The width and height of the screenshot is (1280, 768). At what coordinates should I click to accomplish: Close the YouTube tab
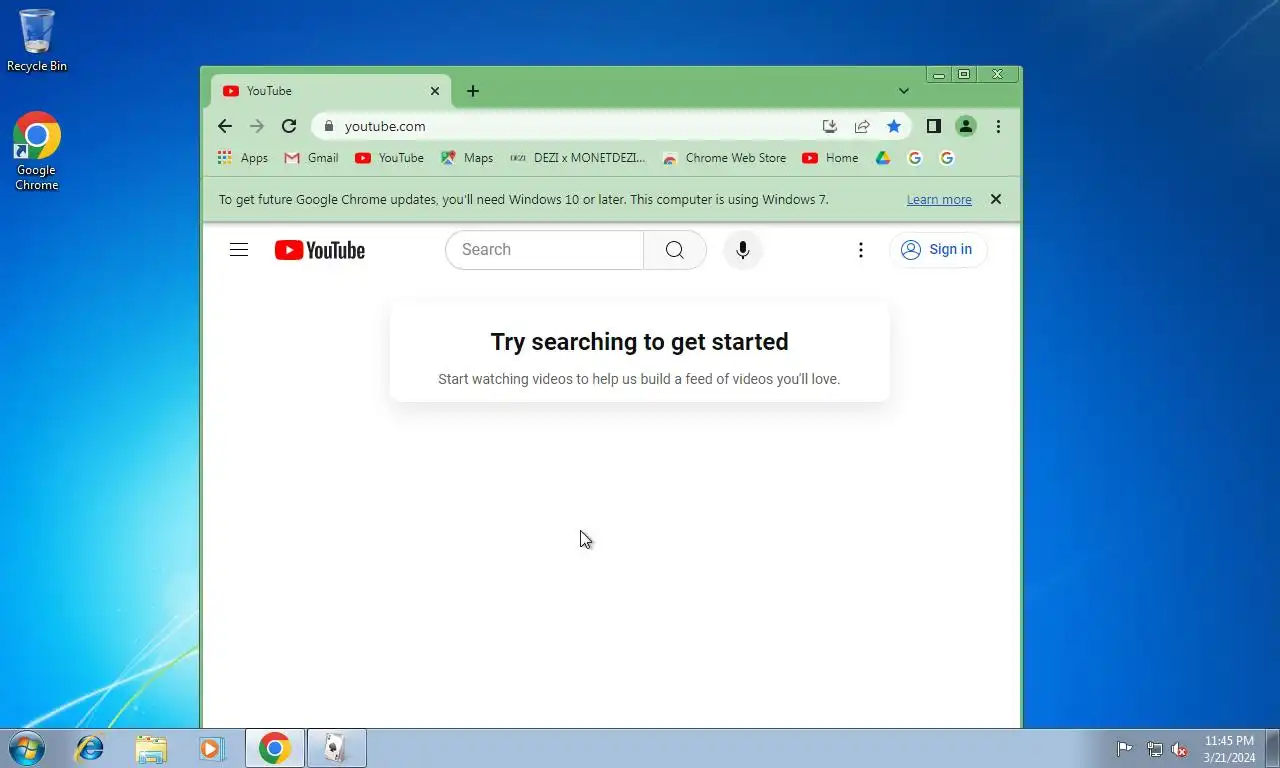pyautogui.click(x=435, y=91)
